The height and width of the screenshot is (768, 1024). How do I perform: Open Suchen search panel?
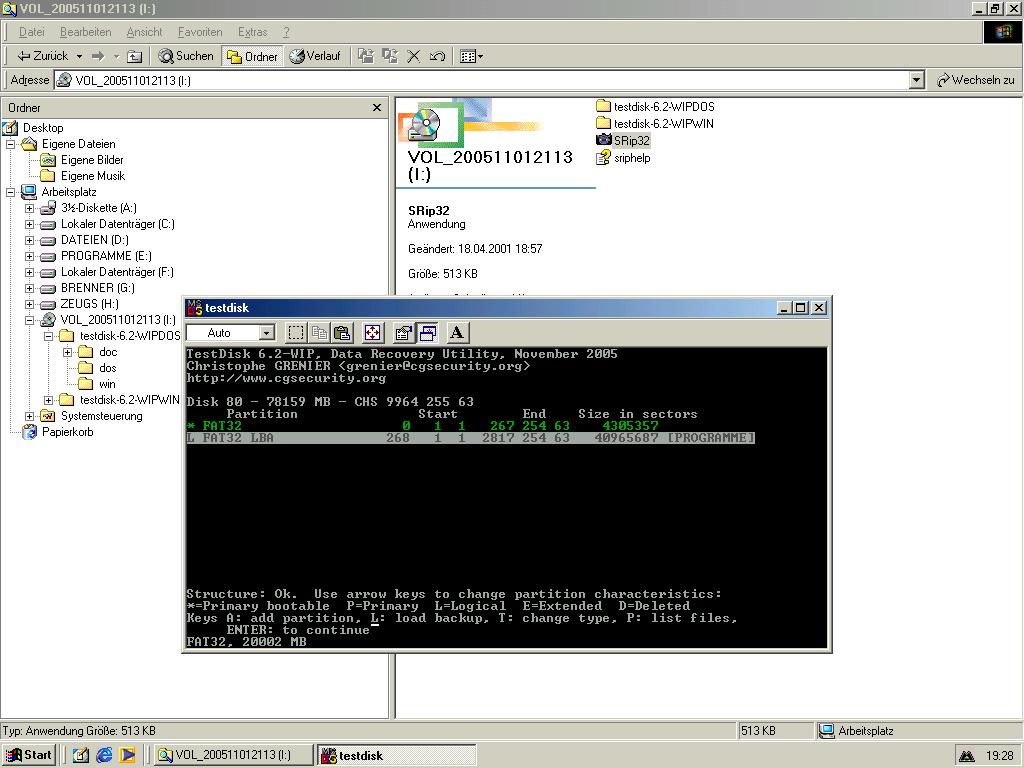[186, 56]
